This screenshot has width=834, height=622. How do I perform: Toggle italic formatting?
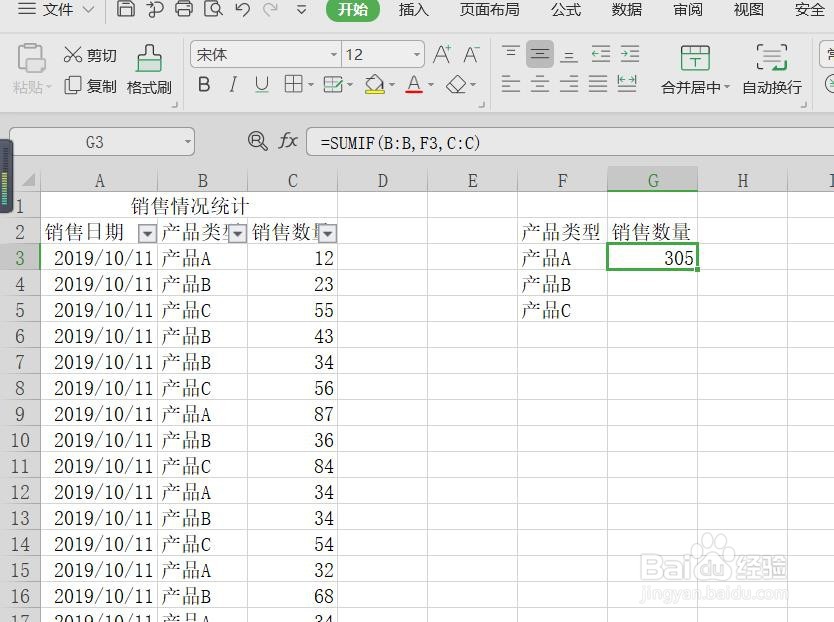tap(231, 85)
